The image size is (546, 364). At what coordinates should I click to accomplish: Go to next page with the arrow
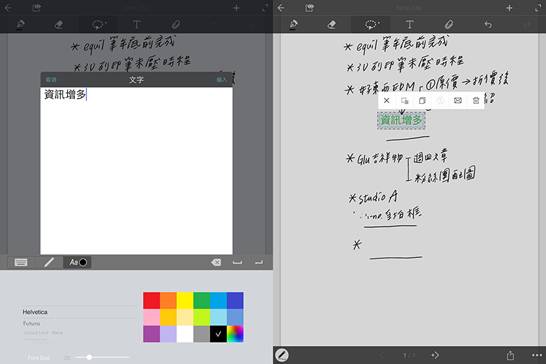(435, 355)
